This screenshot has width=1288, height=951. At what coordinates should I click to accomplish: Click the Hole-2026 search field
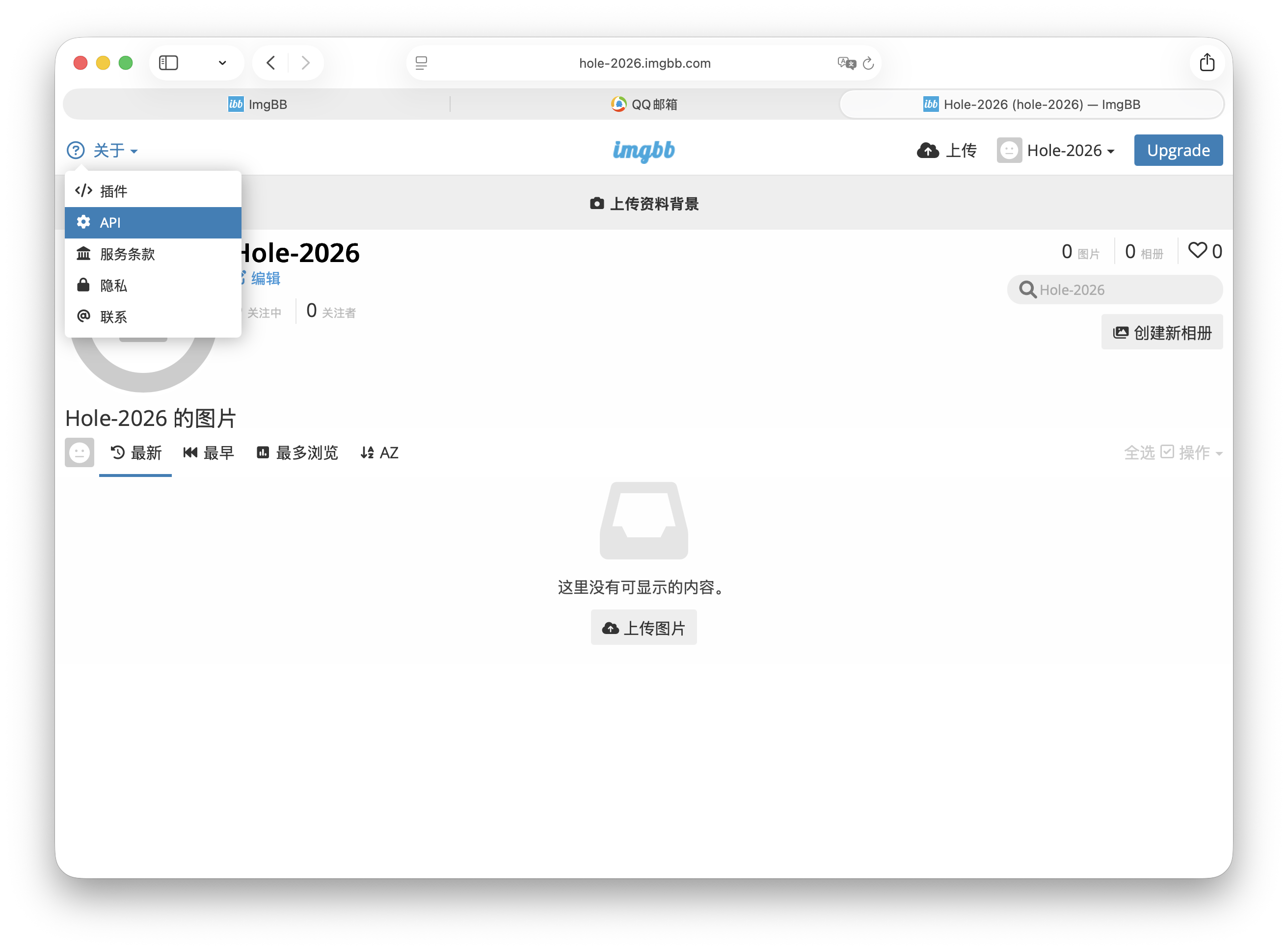[1114, 290]
